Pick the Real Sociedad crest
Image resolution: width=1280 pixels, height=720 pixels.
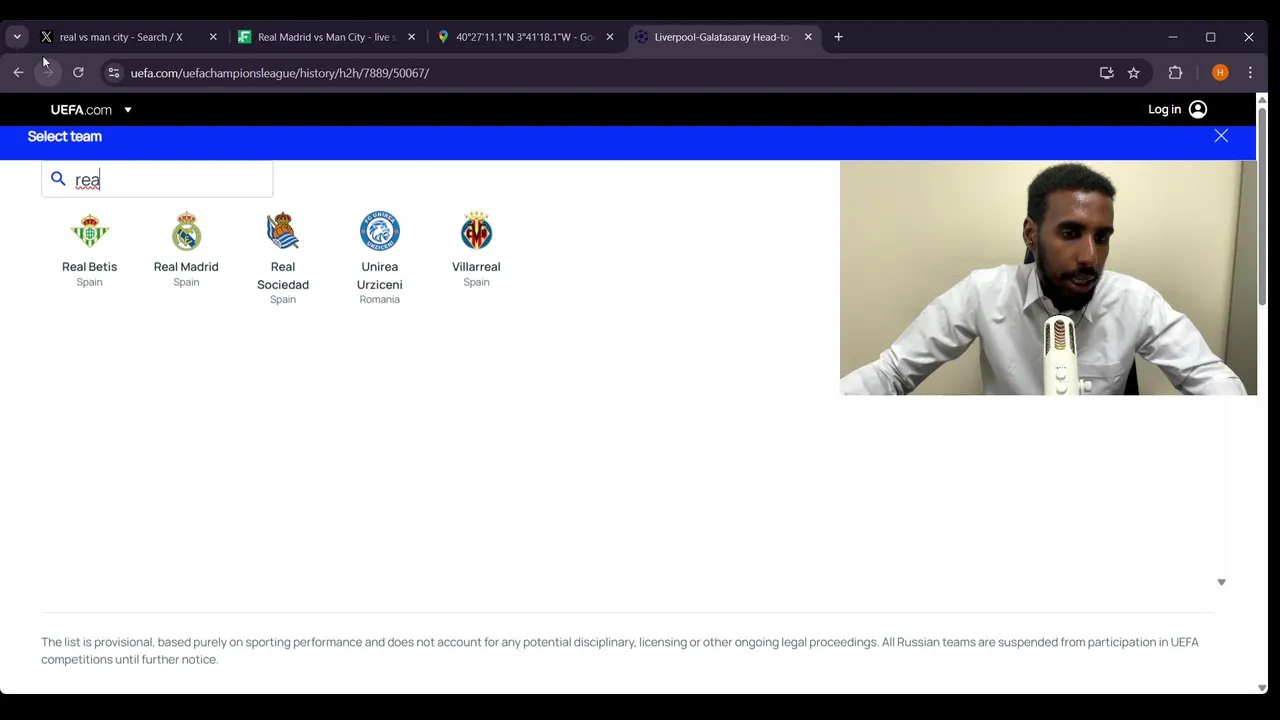tap(283, 231)
